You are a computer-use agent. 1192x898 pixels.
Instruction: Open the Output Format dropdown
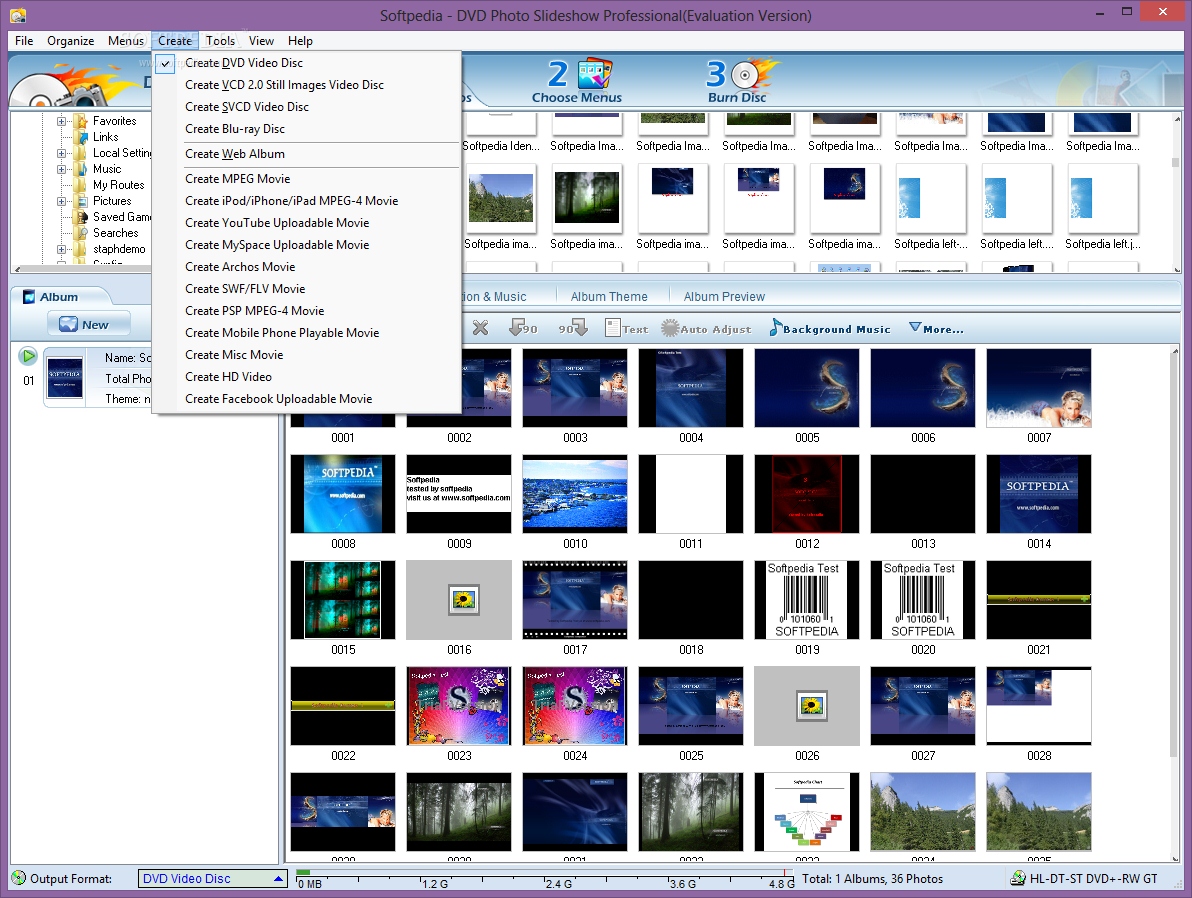click(212, 878)
